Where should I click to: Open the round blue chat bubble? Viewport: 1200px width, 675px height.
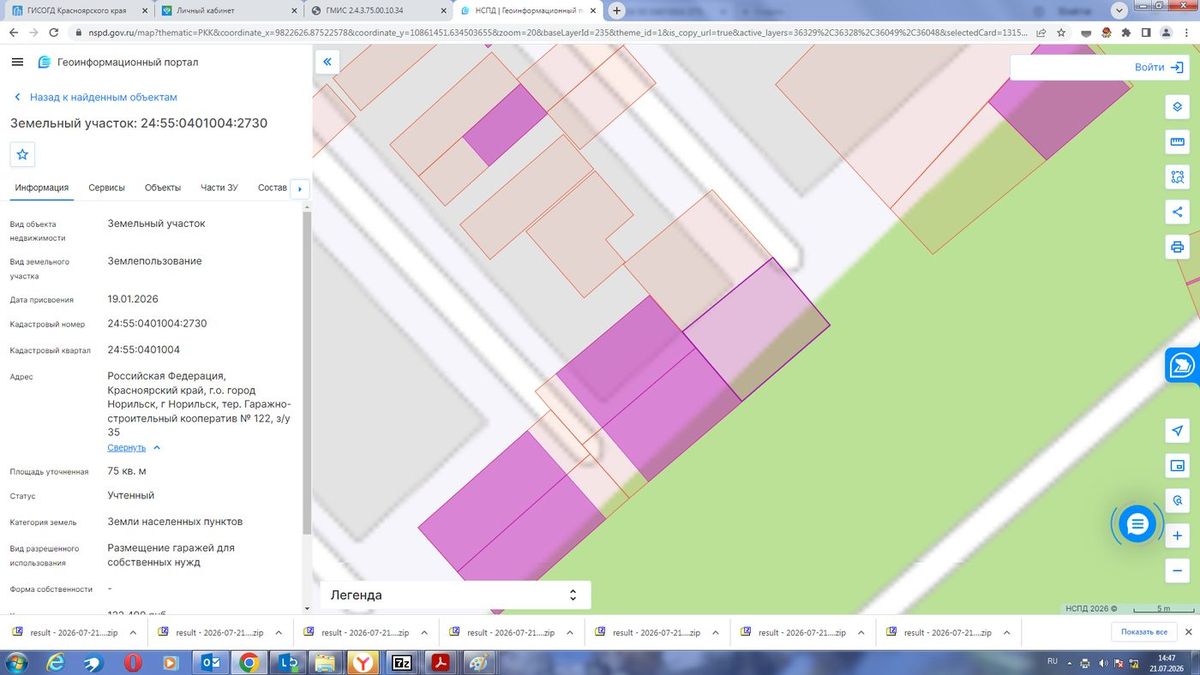click(1136, 523)
